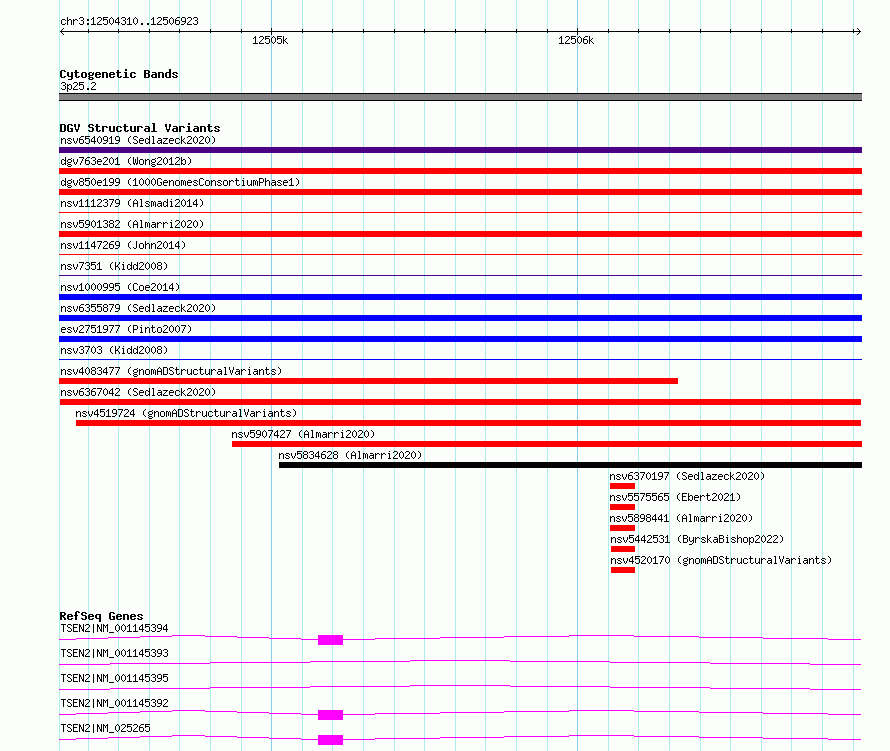Click the red bar of nsv4519724
The image size is (890, 751).
(468, 423)
